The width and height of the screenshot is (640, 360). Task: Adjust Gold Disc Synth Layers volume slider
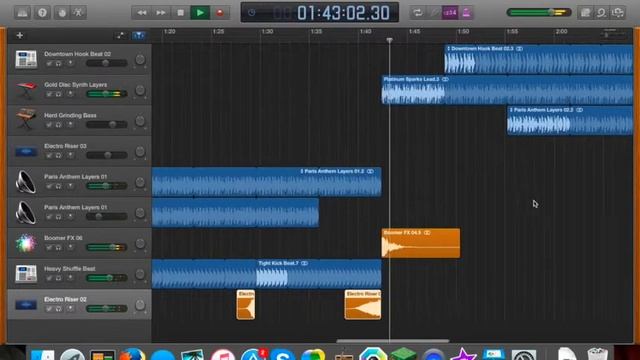click(x=107, y=94)
